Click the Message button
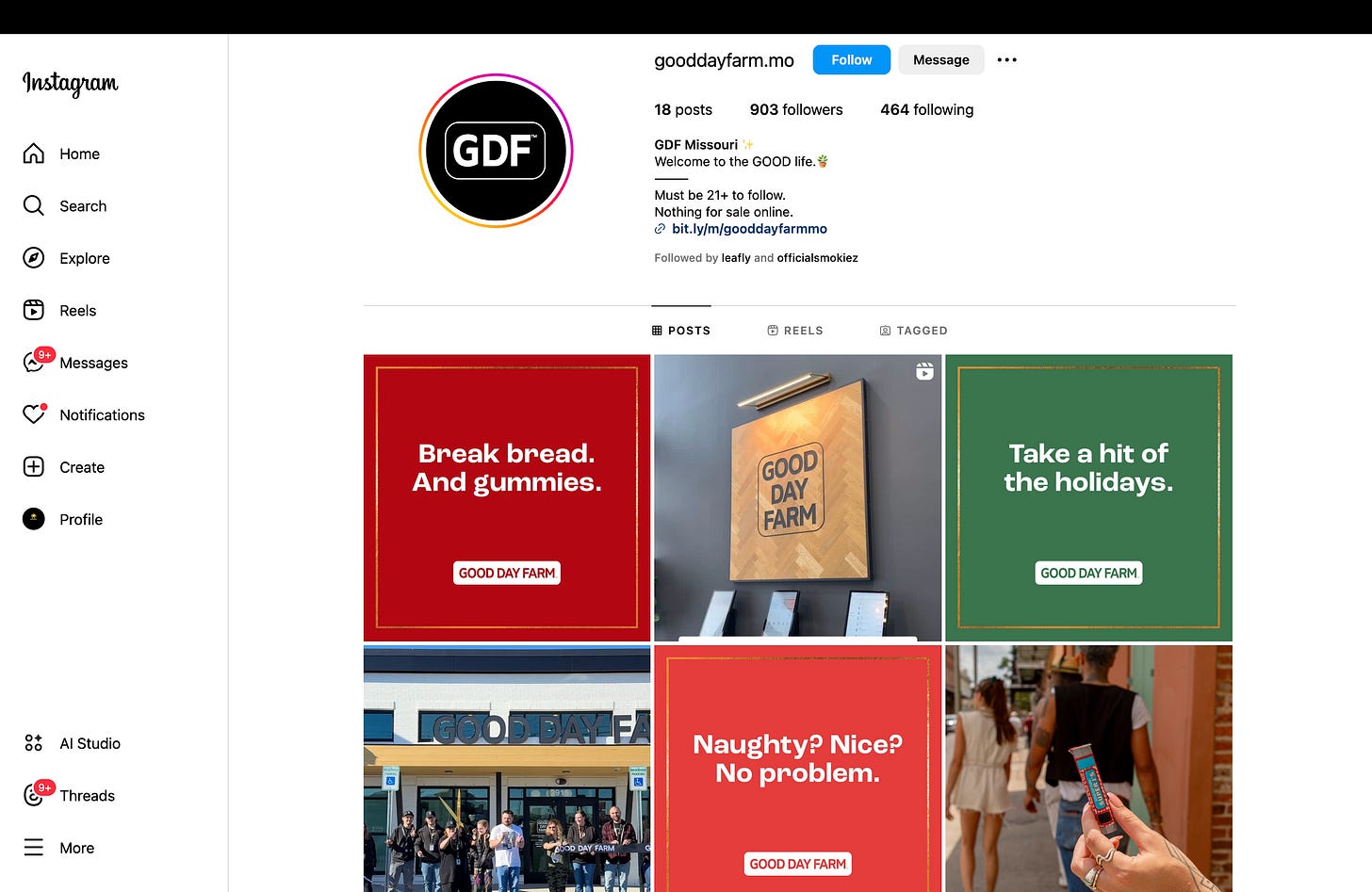Image resolution: width=1372 pixels, height=892 pixels. coord(940,59)
